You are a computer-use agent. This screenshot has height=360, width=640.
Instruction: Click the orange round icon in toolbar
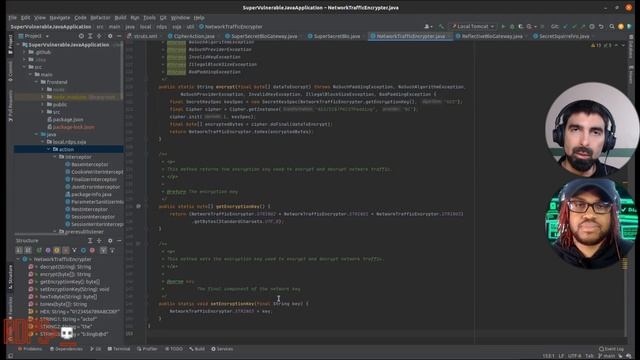click(x=621, y=27)
